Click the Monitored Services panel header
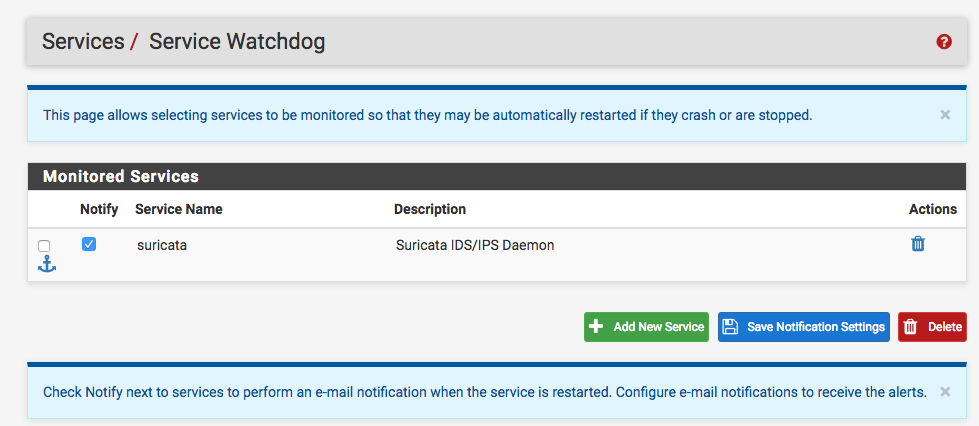The image size is (979, 426). (497, 177)
